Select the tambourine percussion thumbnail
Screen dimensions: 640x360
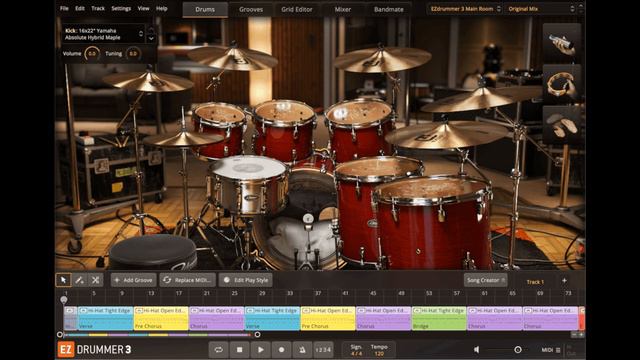562,84
